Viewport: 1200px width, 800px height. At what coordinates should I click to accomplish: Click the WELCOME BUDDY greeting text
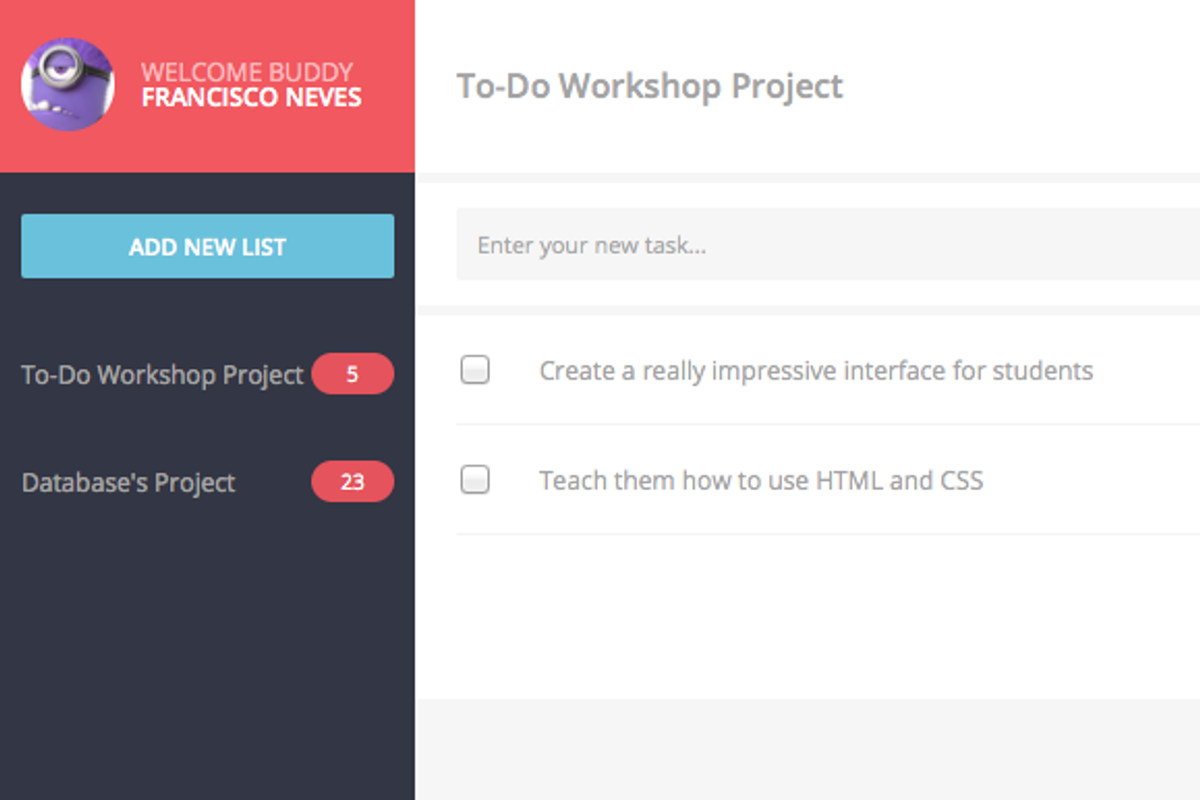point(248,71)
